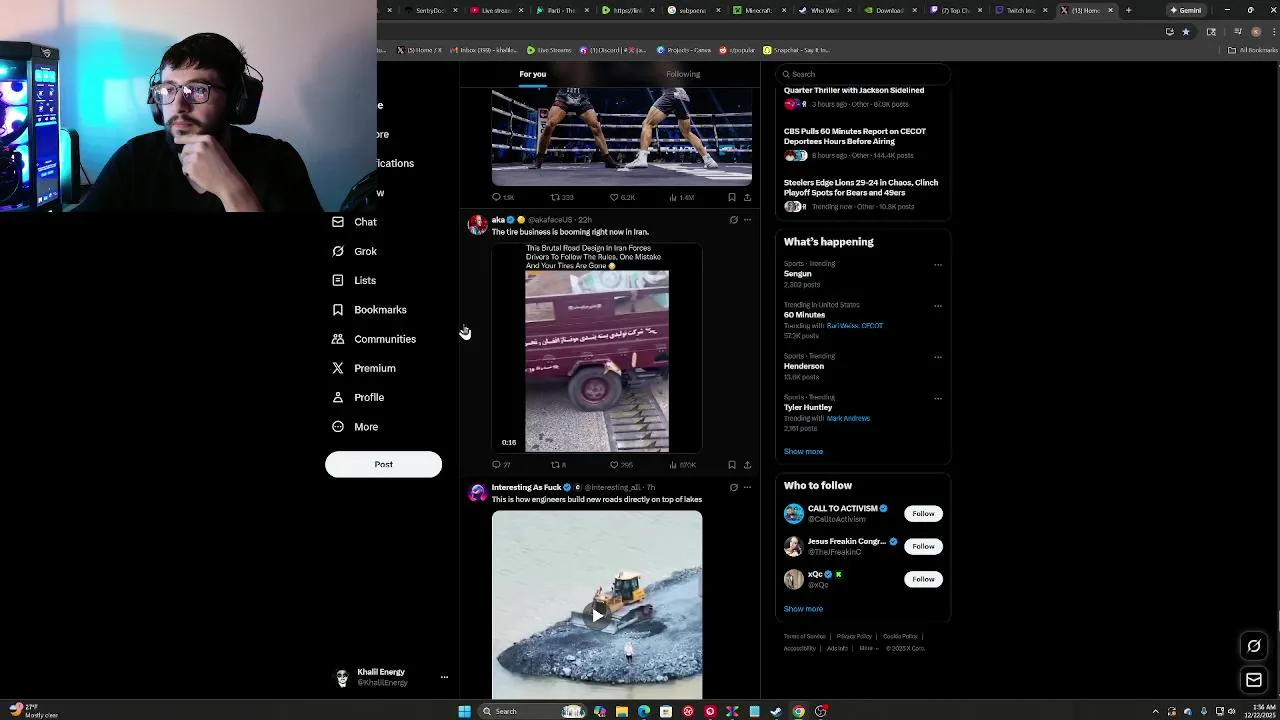Open Lists in the sidebar
The width and height of the screenshot is (1280, 720).
[x=354, y=280]
